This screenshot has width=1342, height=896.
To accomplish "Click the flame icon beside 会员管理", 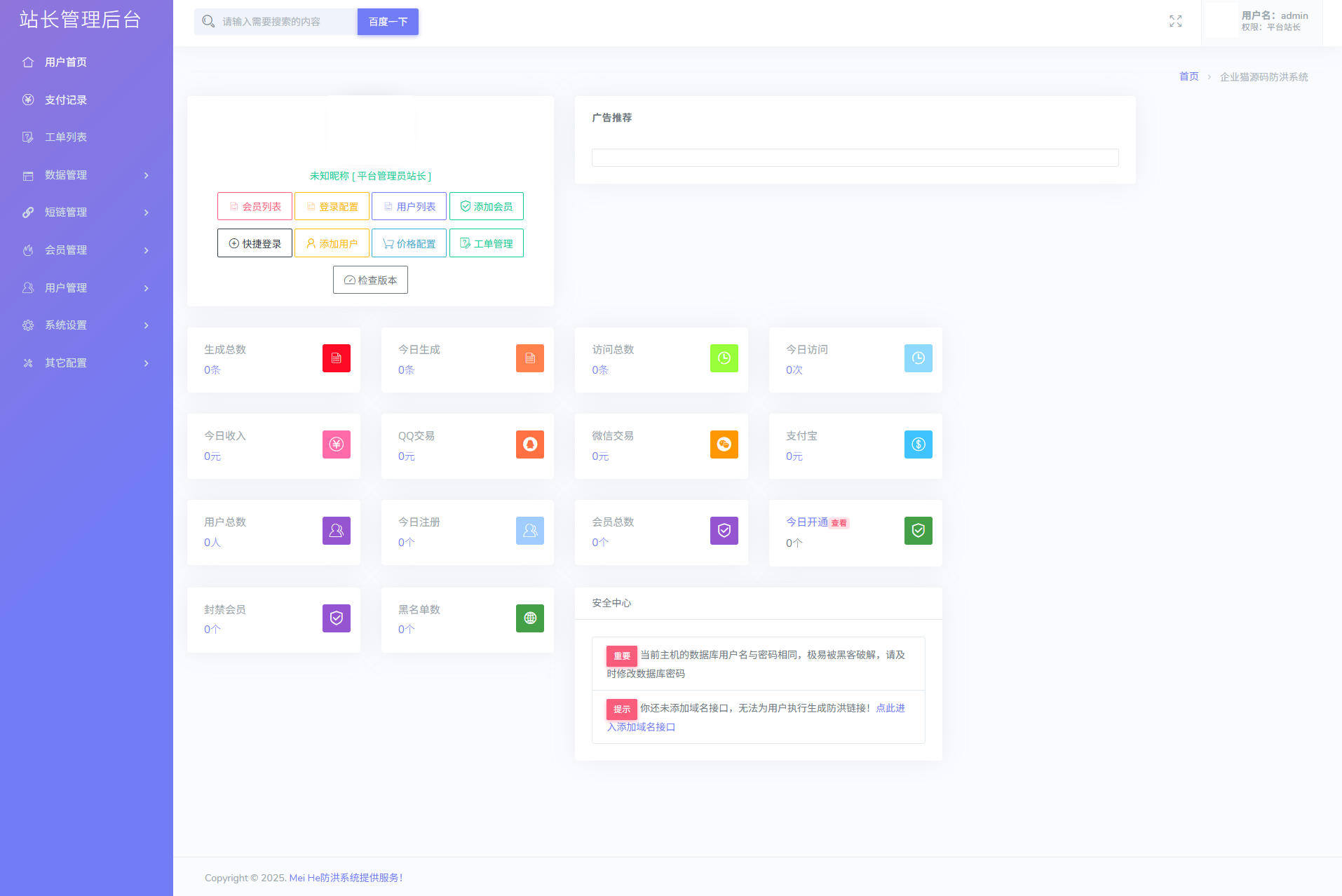I will pos(28,250).
